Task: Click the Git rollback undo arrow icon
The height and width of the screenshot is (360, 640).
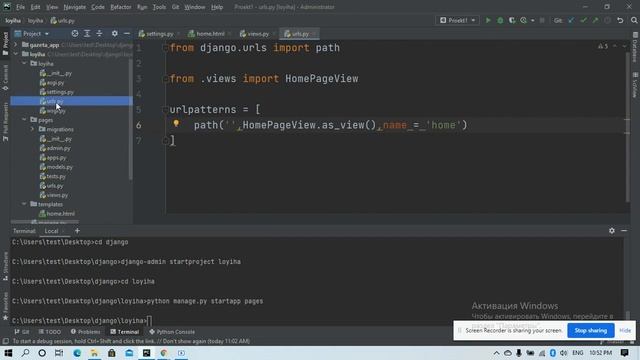Action: 620,20
